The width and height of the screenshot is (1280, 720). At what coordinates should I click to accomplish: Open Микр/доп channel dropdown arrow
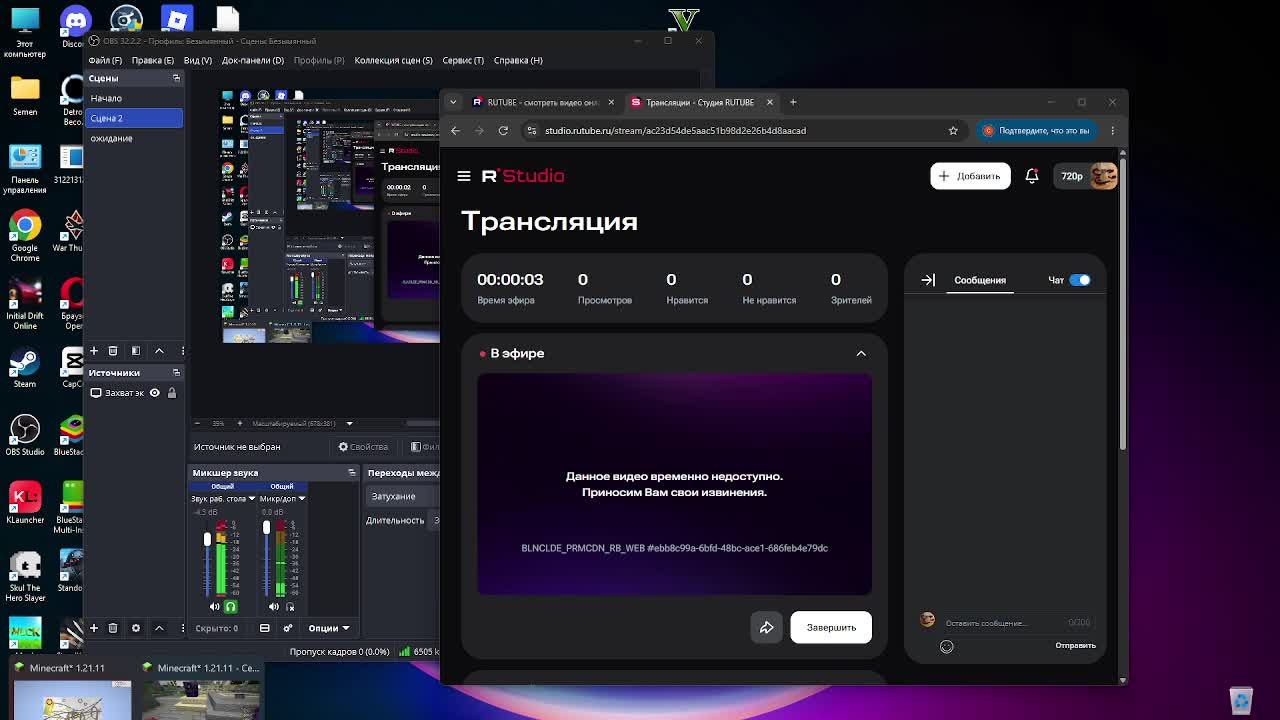301,498
